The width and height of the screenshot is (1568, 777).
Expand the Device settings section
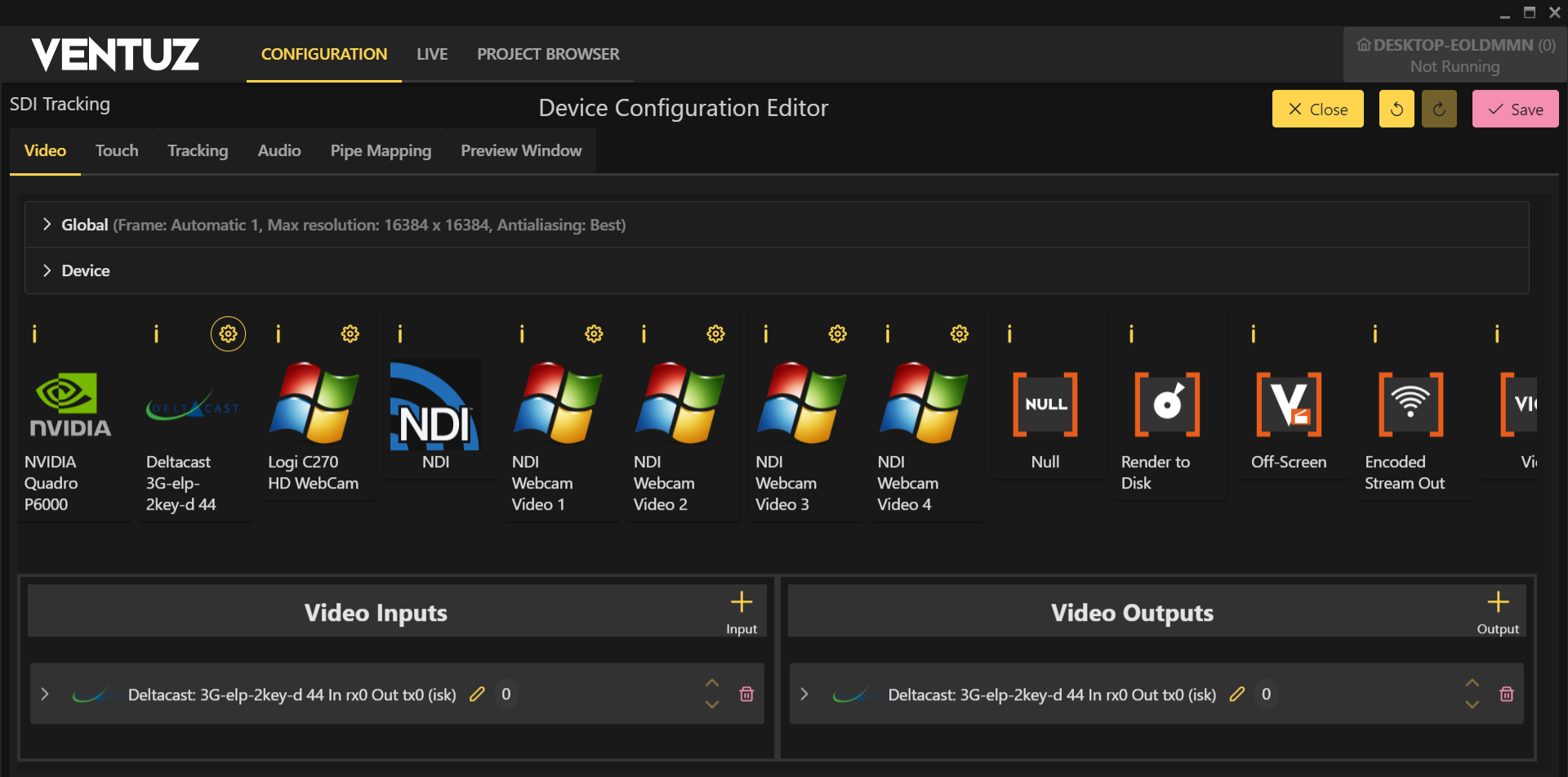[47, 270]
